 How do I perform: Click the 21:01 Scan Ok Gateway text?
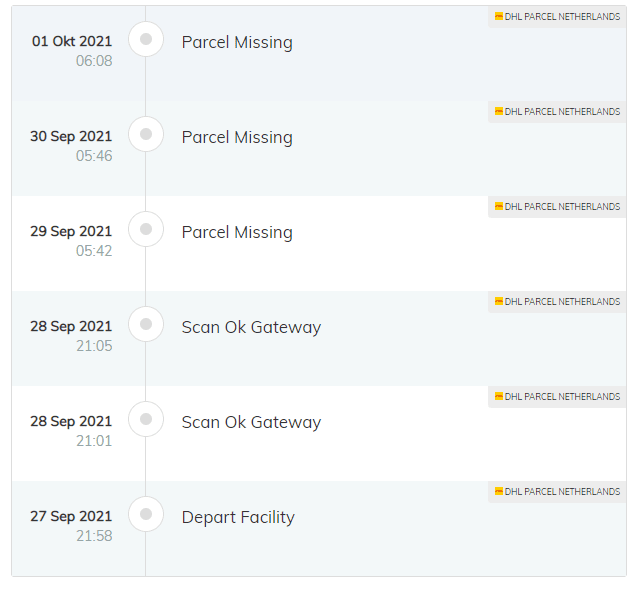click(x=251, y=422)
